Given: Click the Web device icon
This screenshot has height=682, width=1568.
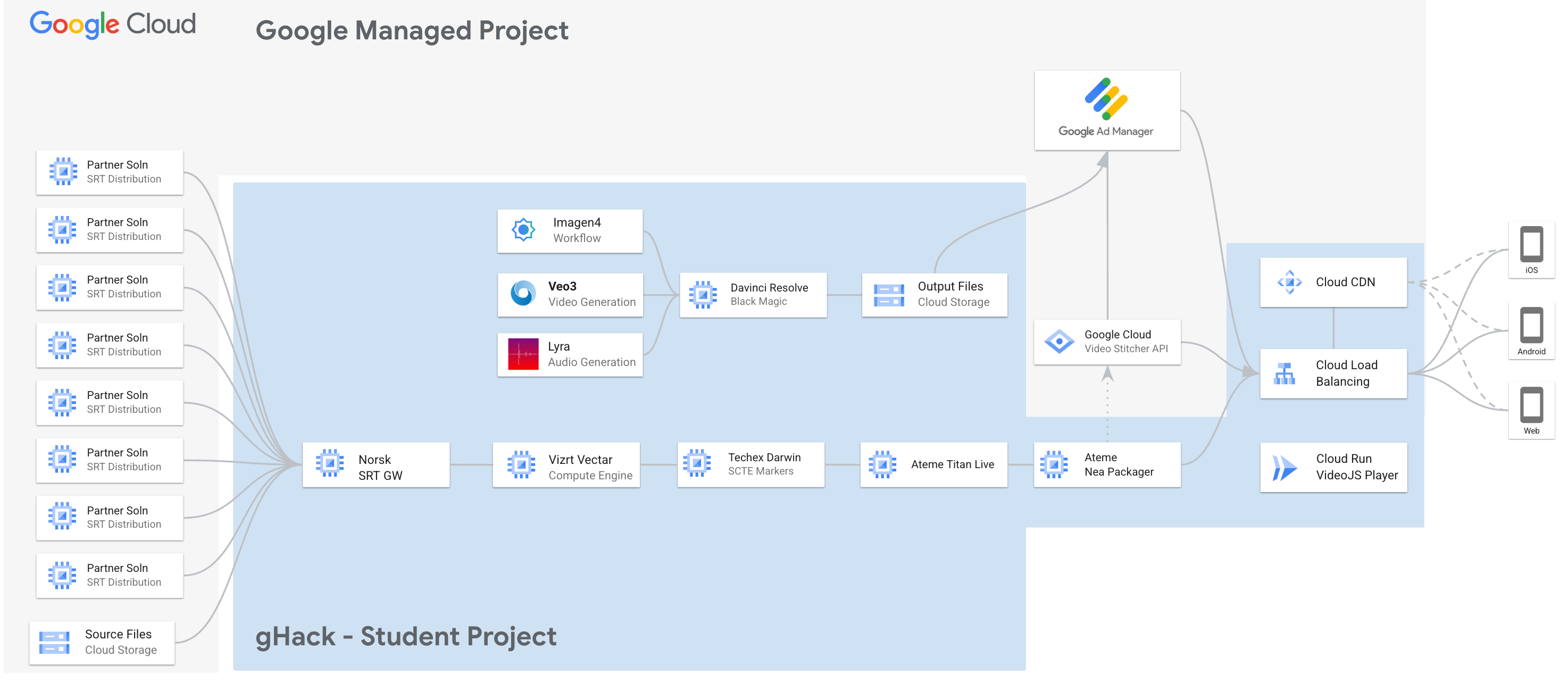Looking at the screenshot, I should click(1531, 405).
